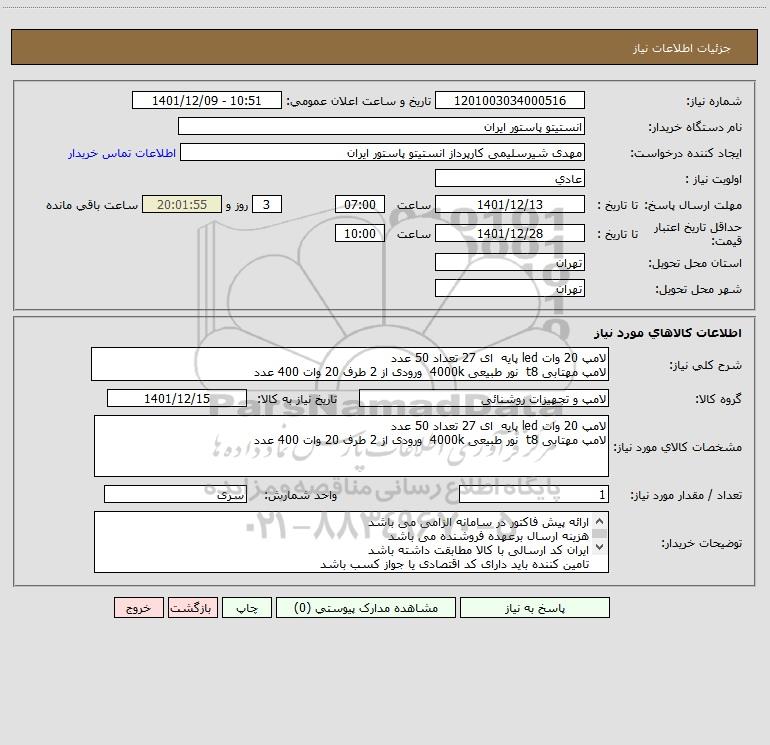Screen dimensions: 770x745
Task: Click response deadline date 1401/12/13
Action: (x=510, y=204)
